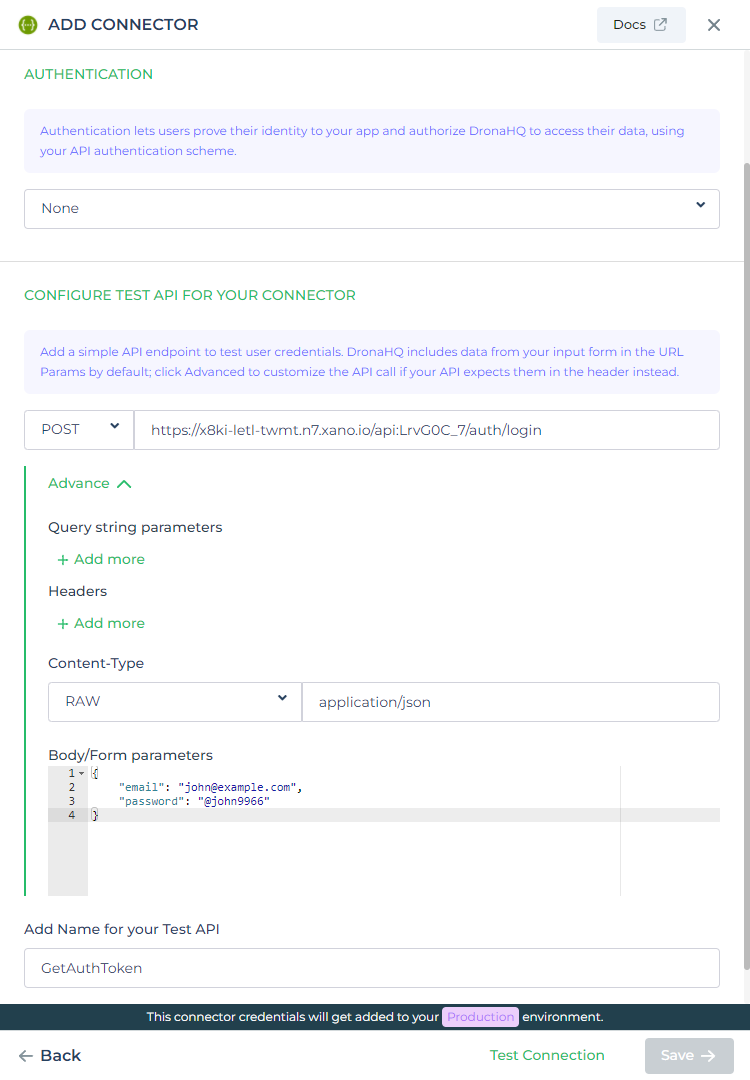
Task: Open Docs external link button
Action: click(x=640, y=25)
